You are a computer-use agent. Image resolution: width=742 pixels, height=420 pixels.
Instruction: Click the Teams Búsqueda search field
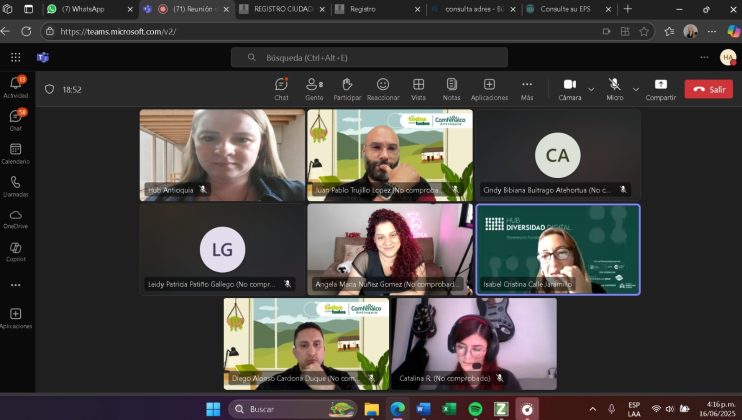click(369, 58)
